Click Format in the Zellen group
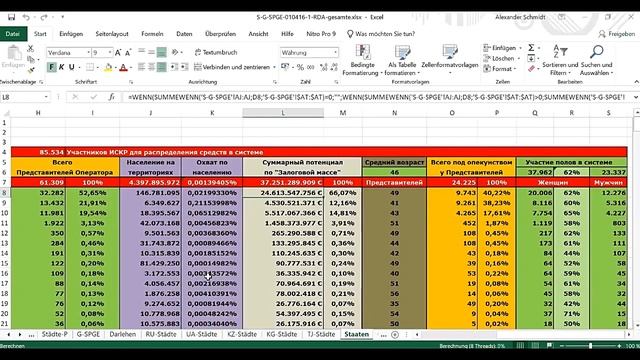 [499, 69]
